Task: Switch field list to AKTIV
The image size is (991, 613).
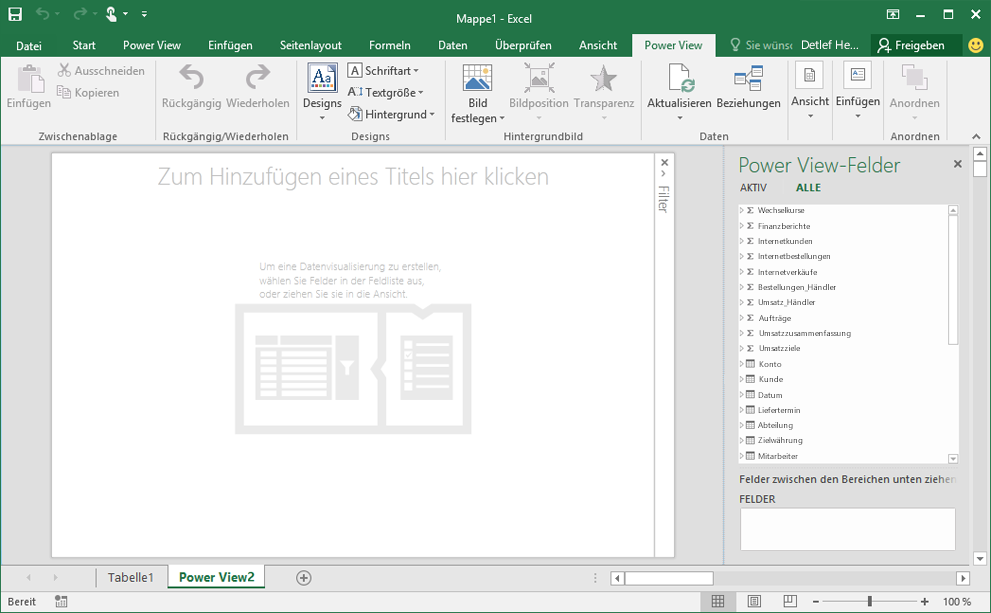Action: (753, 188)
